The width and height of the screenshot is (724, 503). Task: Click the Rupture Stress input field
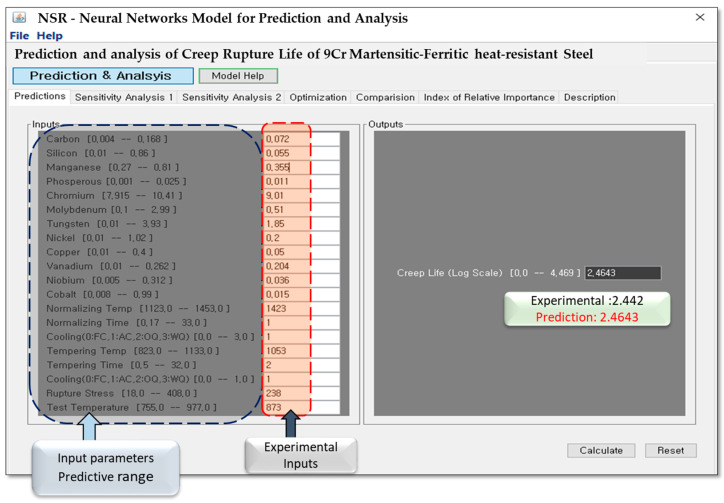click(x=302, y=393)
